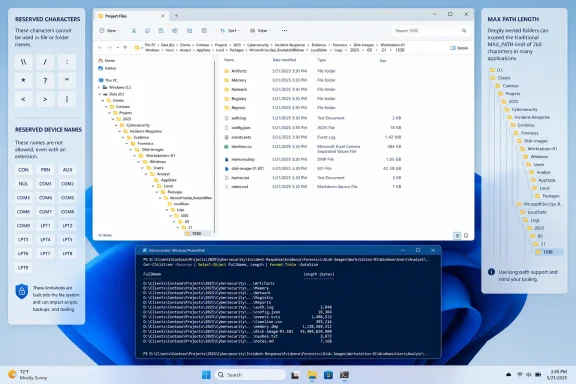
Task: Open File Explorer from the taskbar
Action: point(312,375)
